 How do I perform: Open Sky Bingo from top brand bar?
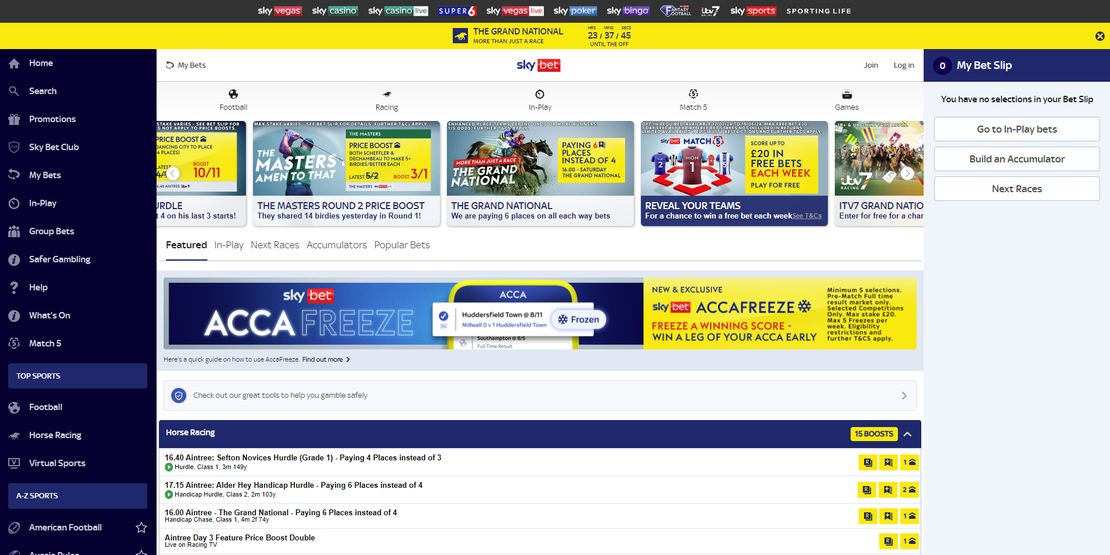[x=628, y=11]
